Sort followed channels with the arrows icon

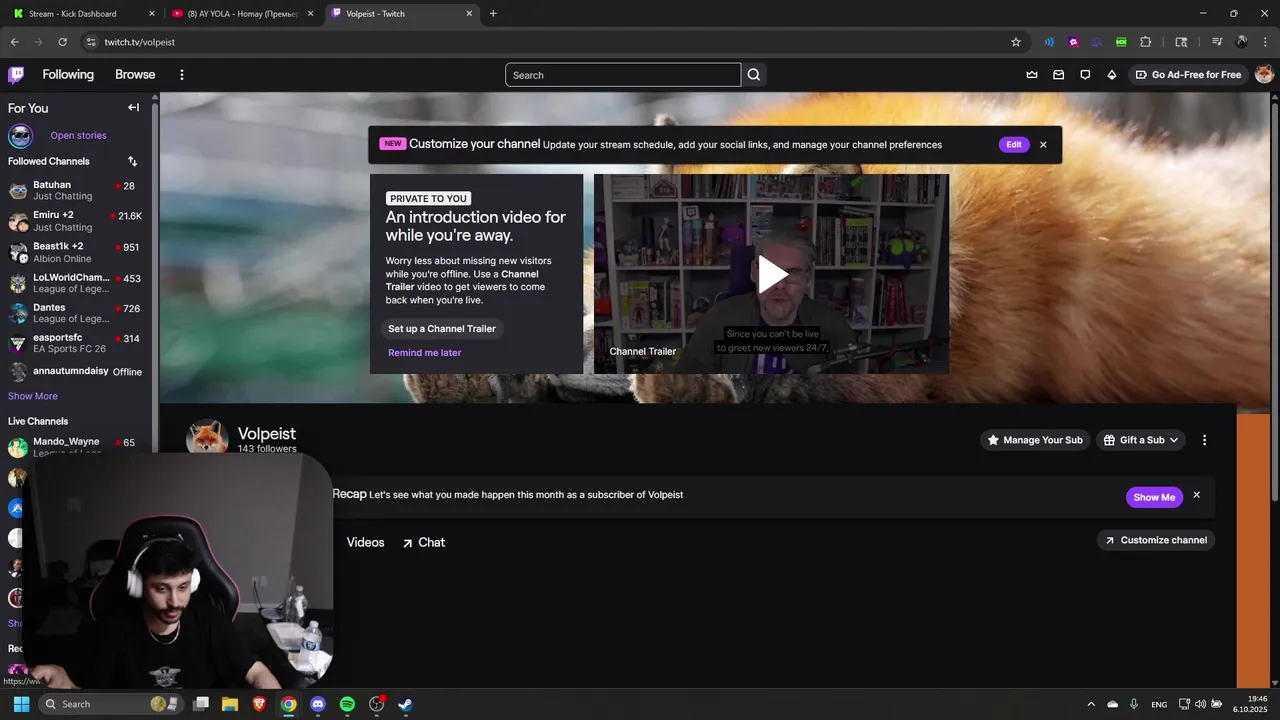pos(132,161)
